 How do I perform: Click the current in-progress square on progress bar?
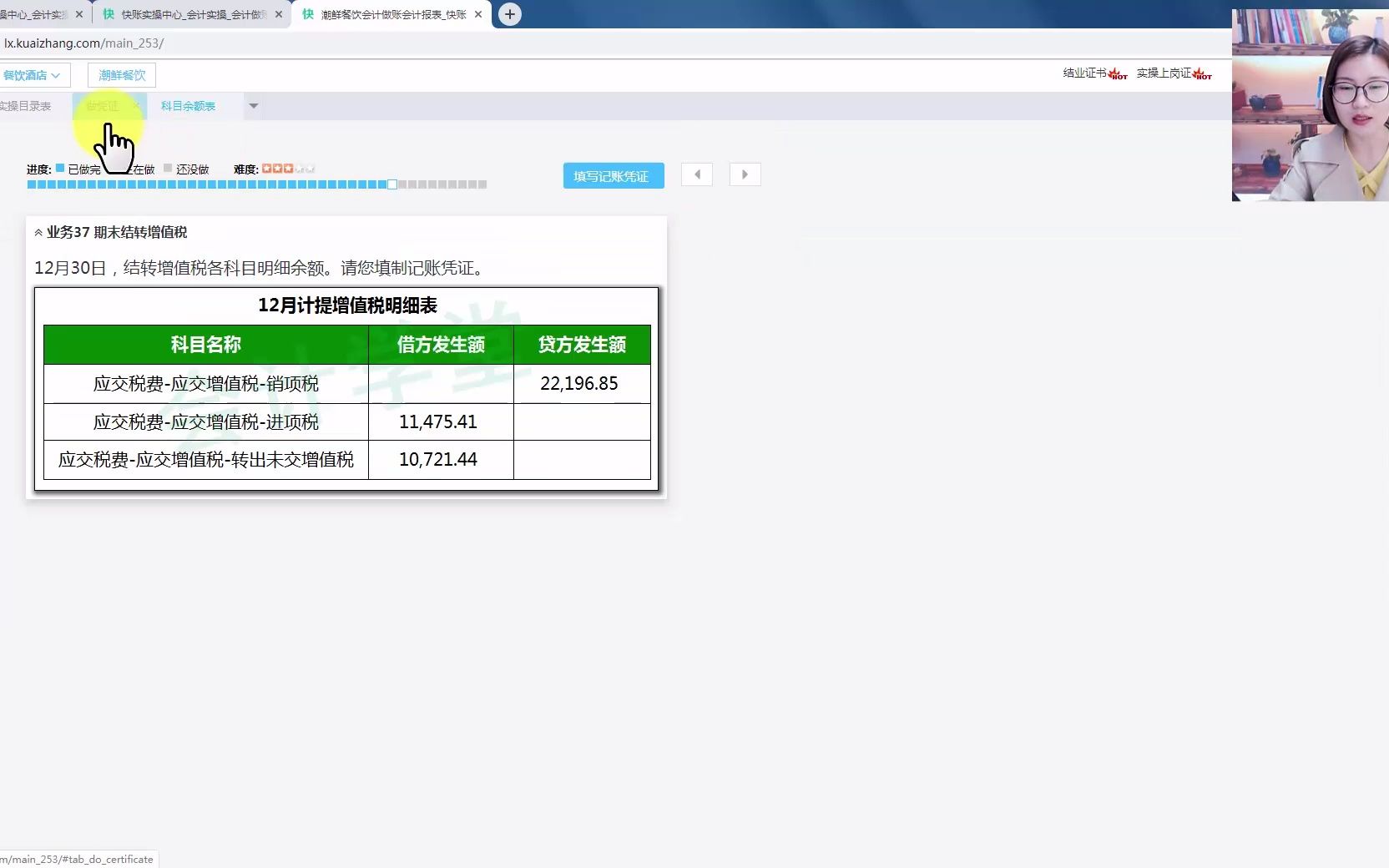point(392,184)
